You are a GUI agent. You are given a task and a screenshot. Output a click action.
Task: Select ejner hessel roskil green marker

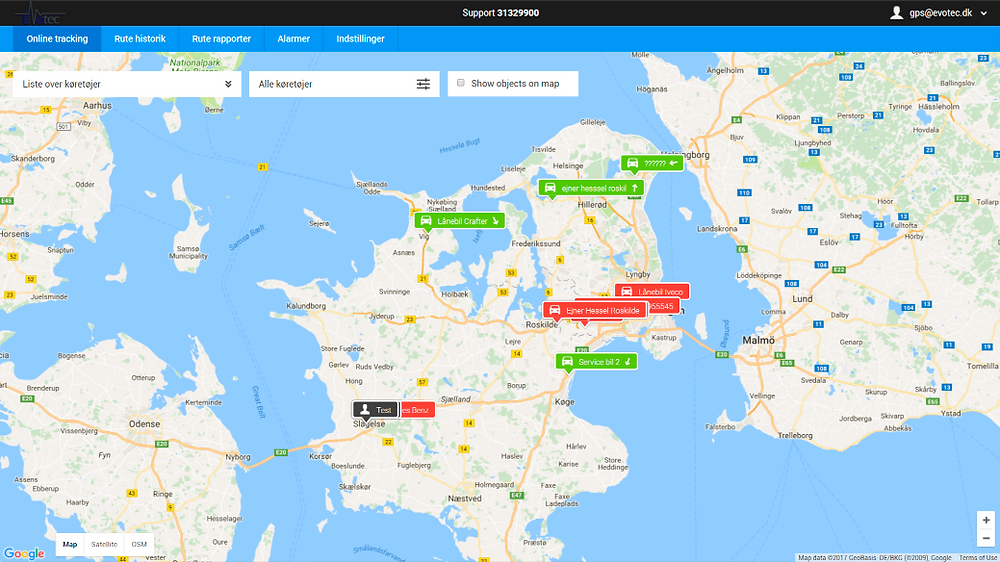click(x=591, y=188)
